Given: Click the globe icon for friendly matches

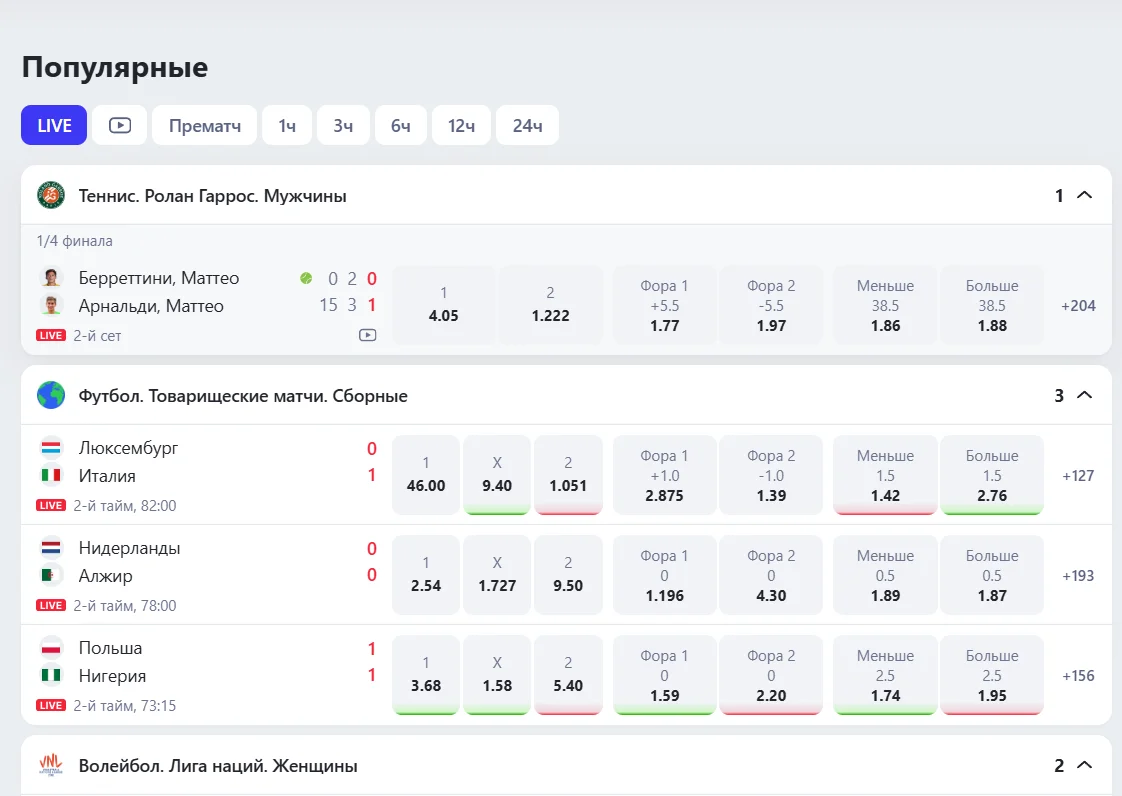Looking at the screenshot, I should [x=51, y=395].
